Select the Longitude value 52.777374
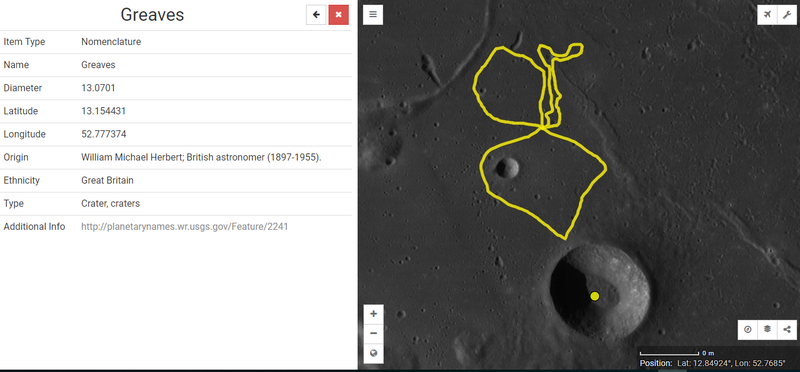 104,134
